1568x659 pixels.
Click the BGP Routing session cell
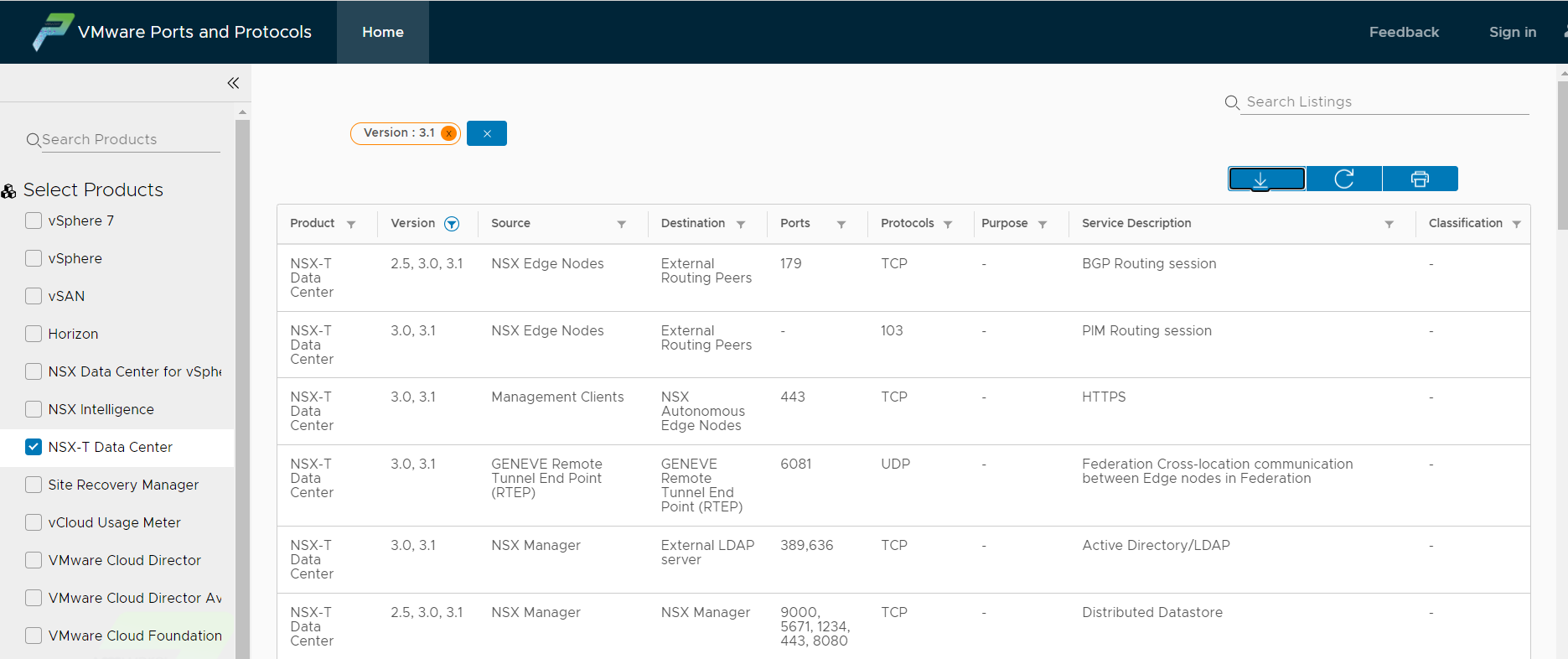tap(1149, 264)
